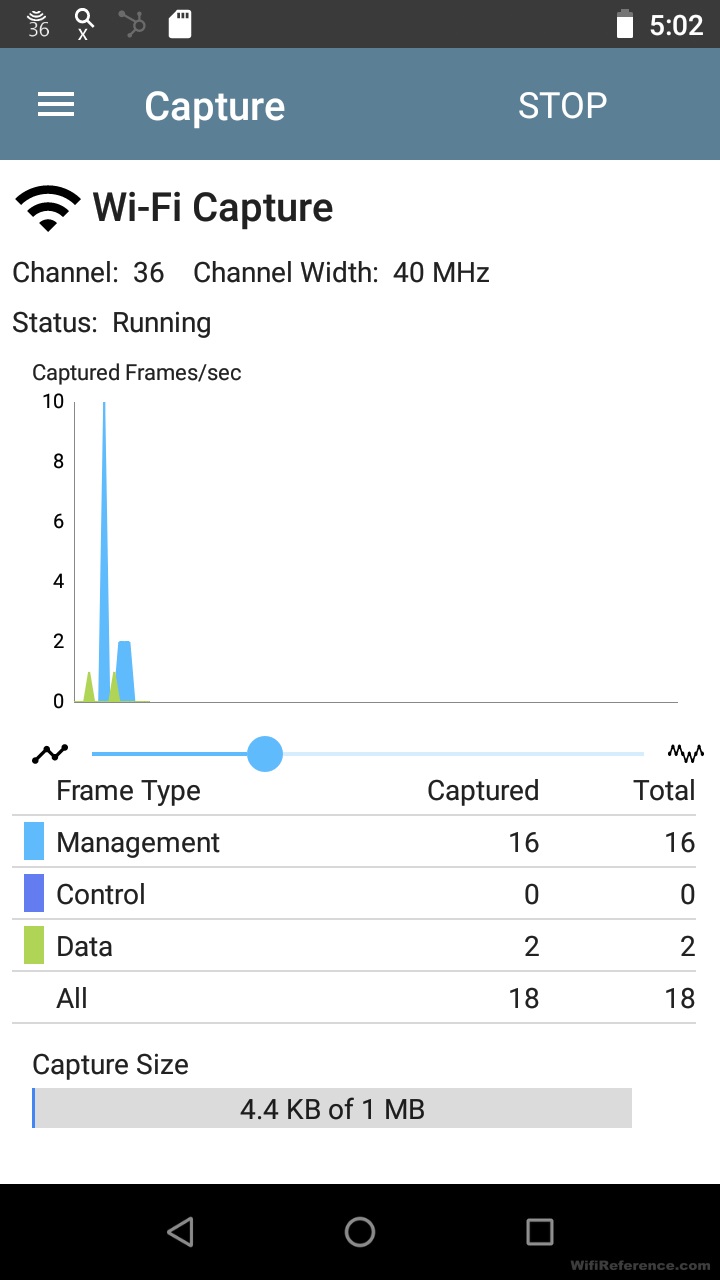
Task: Select the Data frame type row
Action: pos(360,946)
